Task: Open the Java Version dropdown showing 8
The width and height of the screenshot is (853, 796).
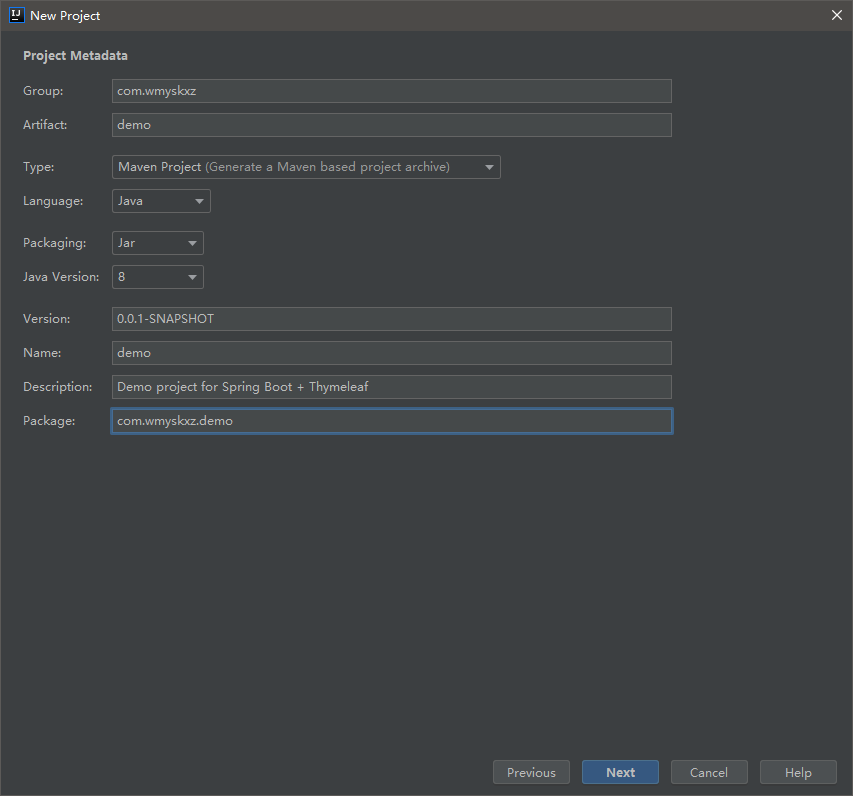Action: [x=158, y=277]
